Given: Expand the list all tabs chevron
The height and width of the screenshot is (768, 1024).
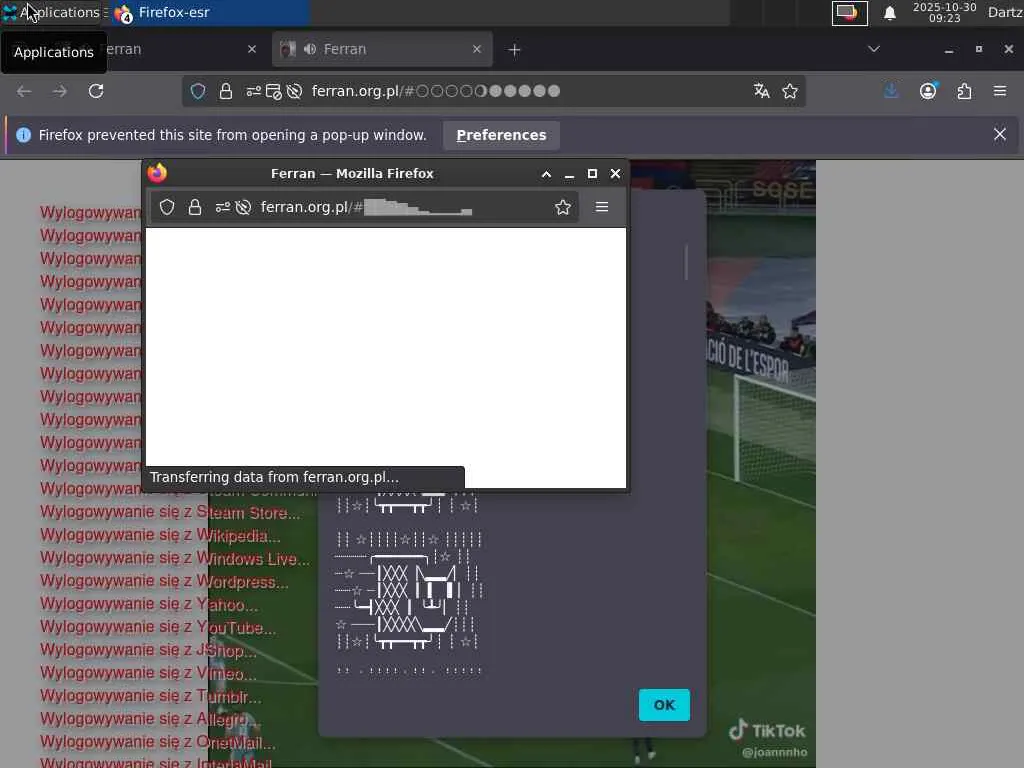Looking at the screenshot, I should pyautogui.click(x=874, y=49).
